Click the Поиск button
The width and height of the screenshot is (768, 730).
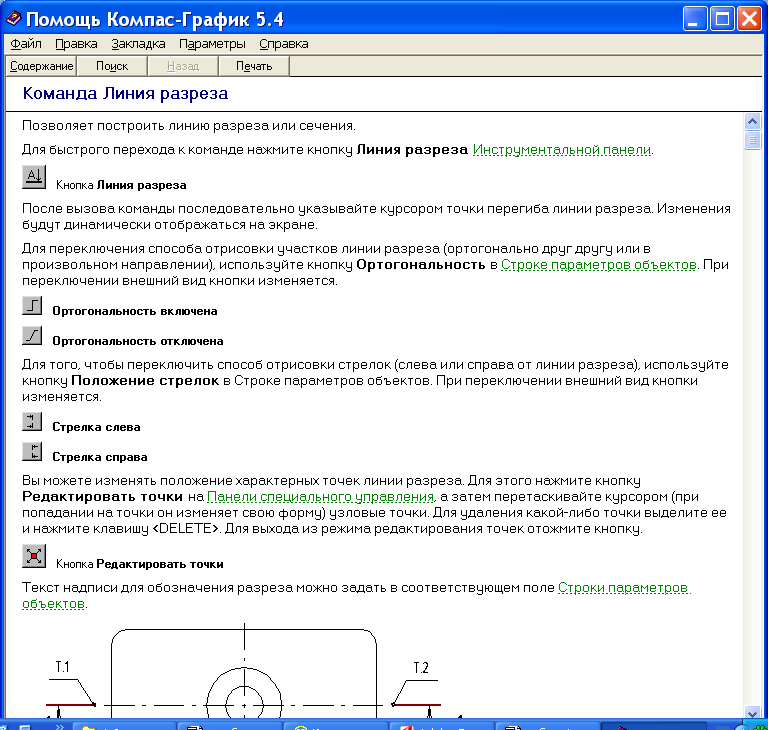coord(112,66)
